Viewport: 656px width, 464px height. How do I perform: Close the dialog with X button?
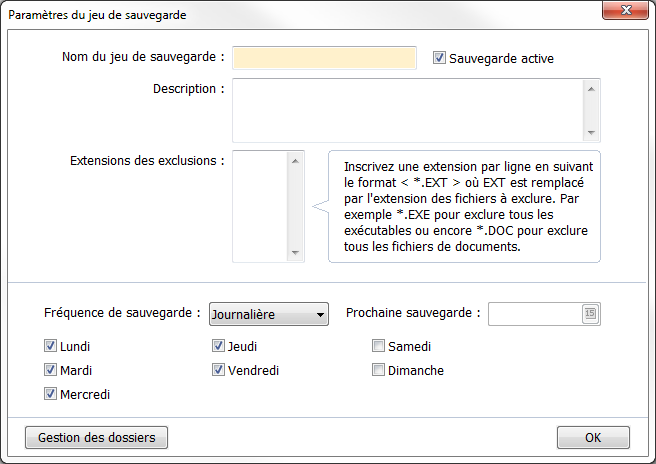(624, 12)
